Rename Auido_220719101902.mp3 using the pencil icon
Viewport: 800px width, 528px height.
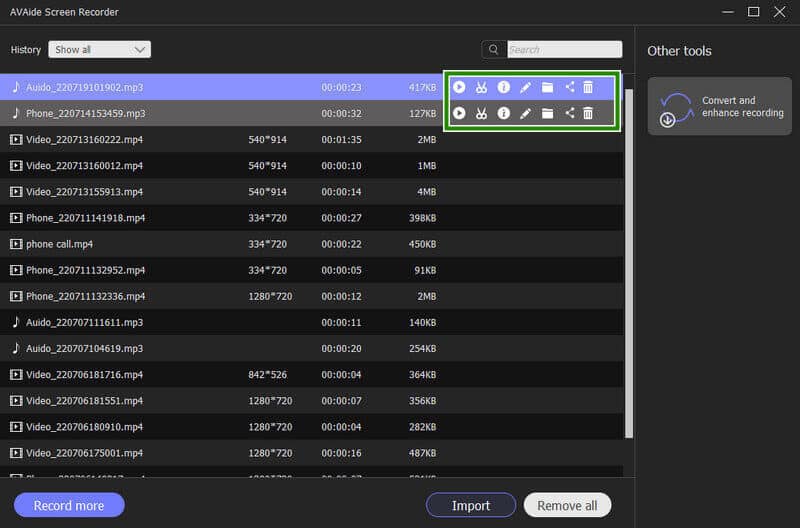pos(526,87)
